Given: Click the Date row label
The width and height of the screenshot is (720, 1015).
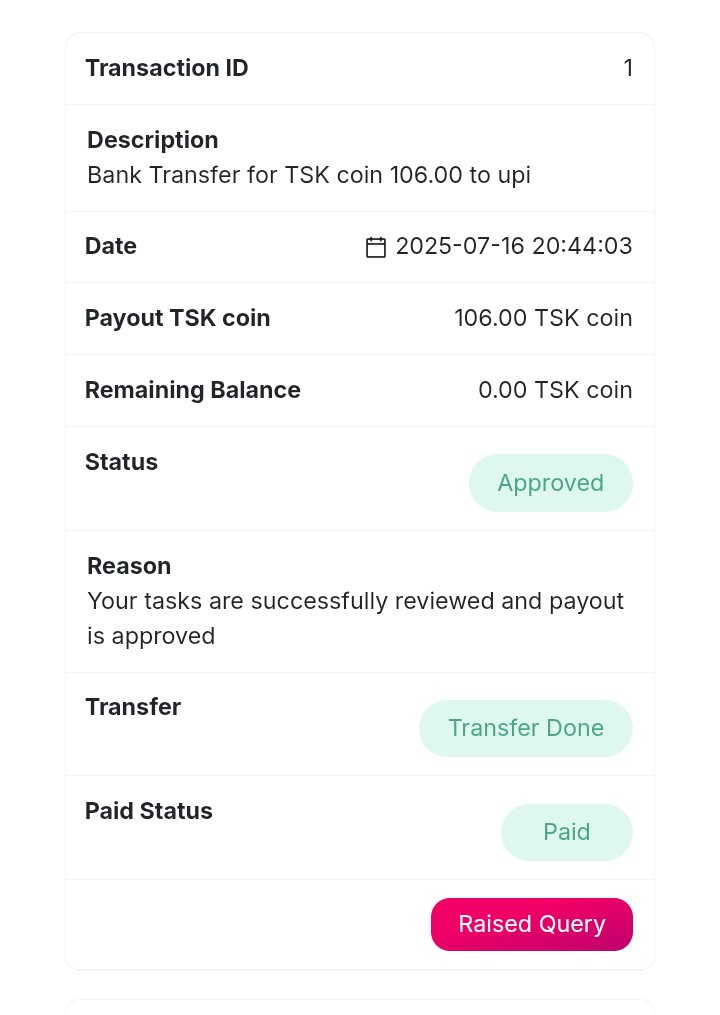Looking at the screenshot, I should (x=111, y=246).
